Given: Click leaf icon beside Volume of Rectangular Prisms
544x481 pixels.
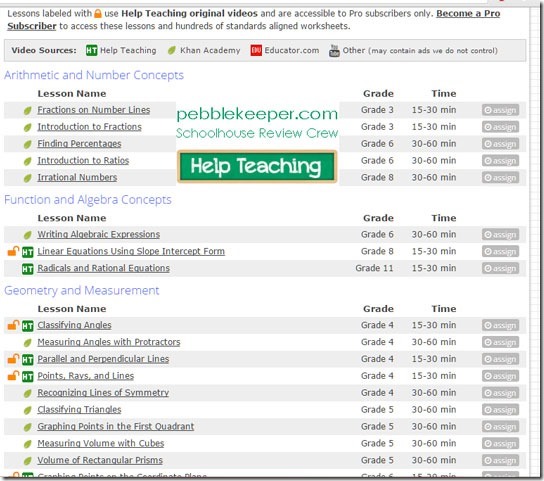Looking at the screenshot, I should click(x=27, y=461).
